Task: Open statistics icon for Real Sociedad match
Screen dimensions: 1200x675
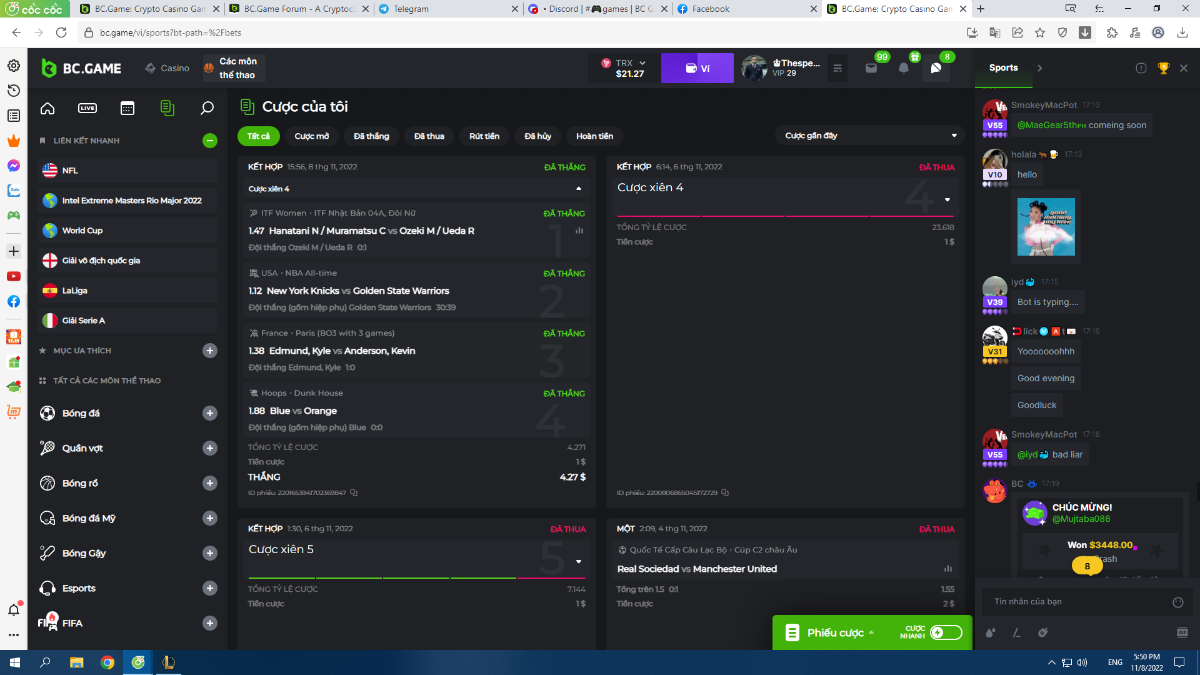Action: pyautogui.click(x=947, y=569)
